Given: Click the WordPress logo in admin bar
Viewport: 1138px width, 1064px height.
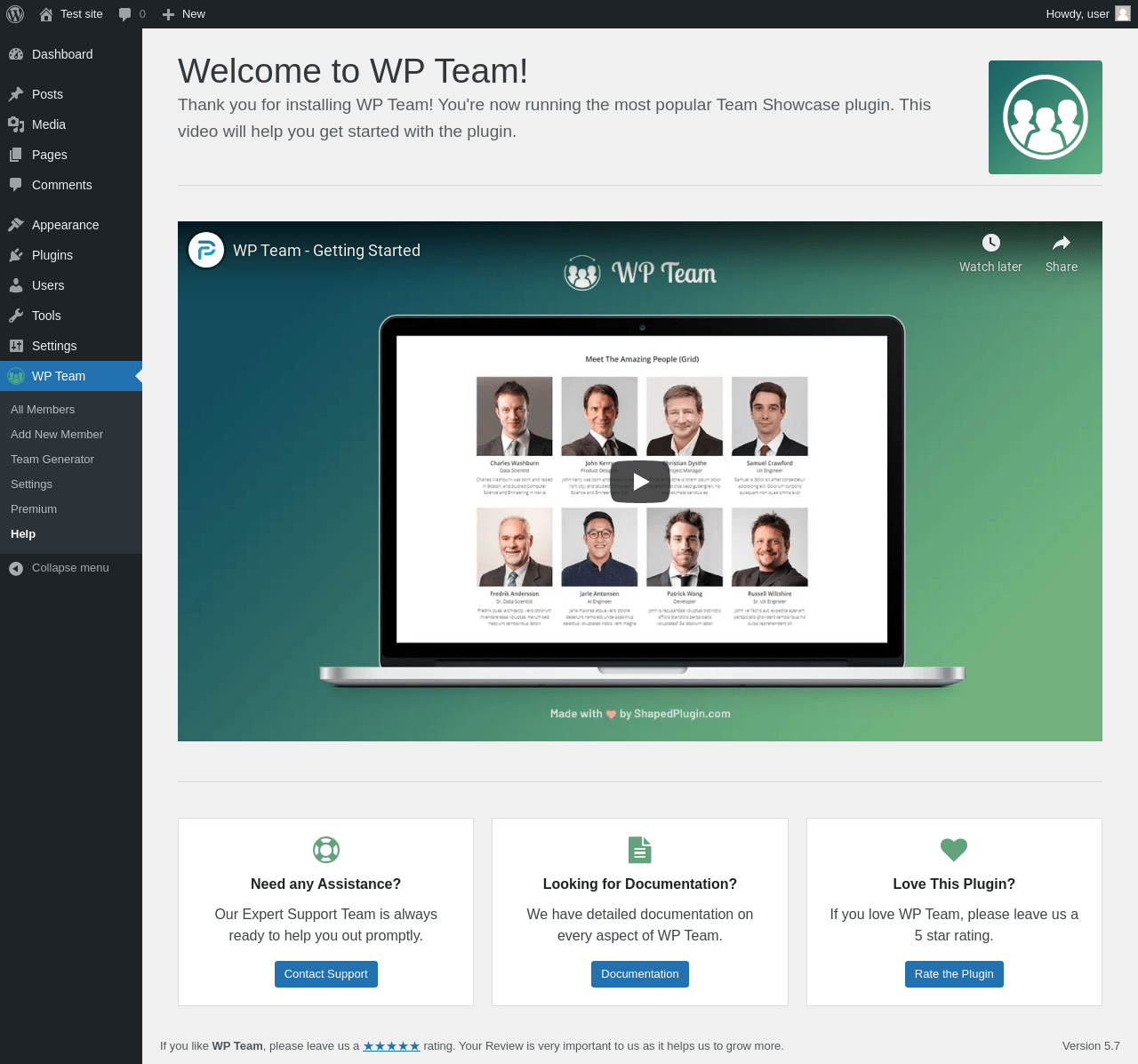Looking at the screenshot, I should [15, 14].
